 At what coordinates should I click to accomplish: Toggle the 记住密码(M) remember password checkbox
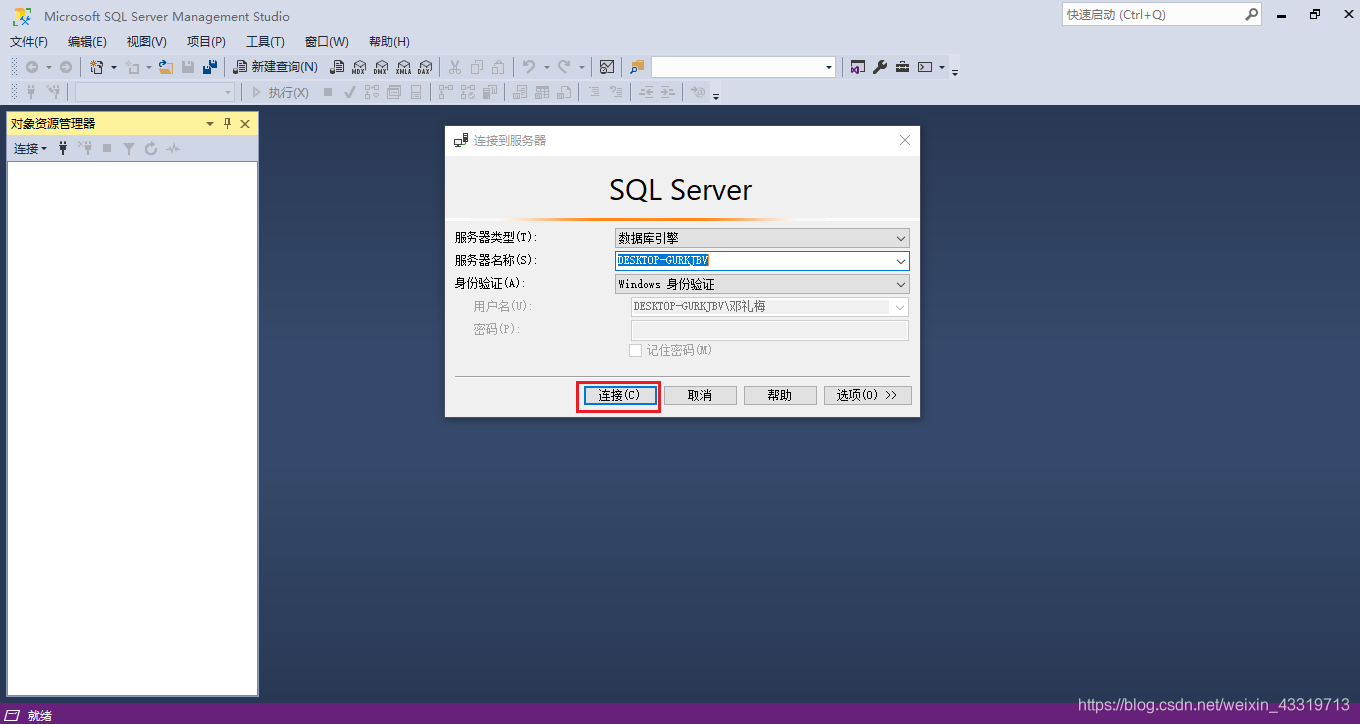point(635,350)
